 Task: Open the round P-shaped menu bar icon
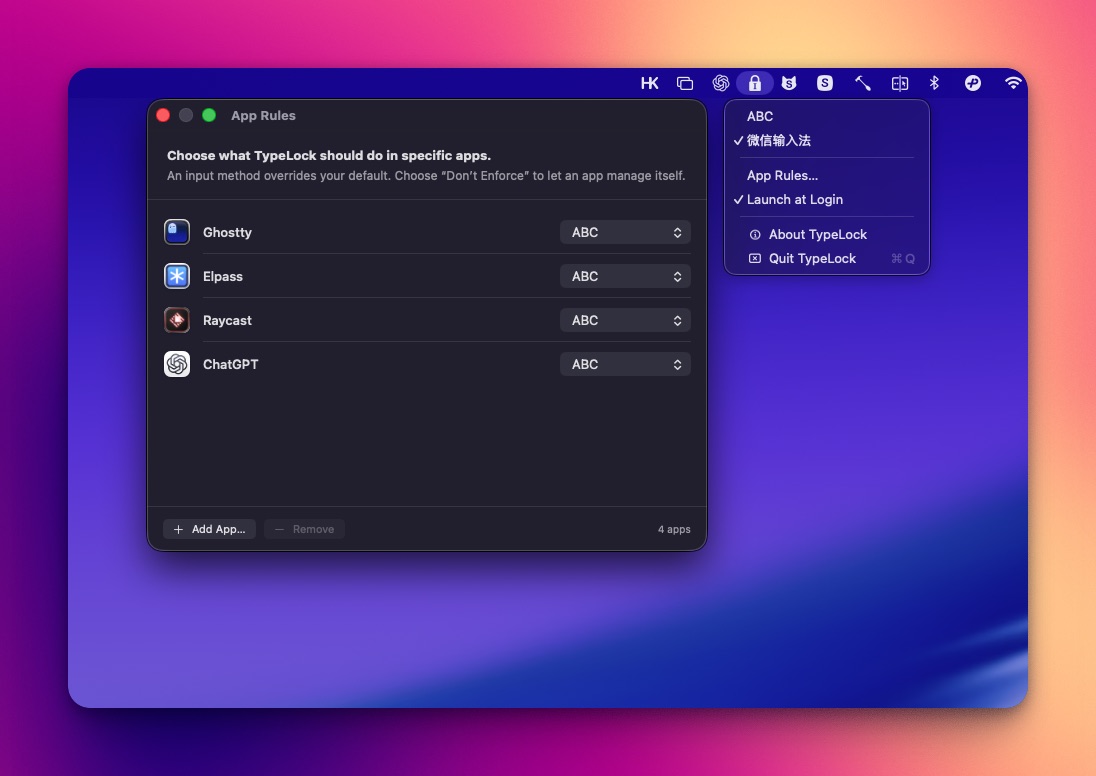(x=972, y=83)
